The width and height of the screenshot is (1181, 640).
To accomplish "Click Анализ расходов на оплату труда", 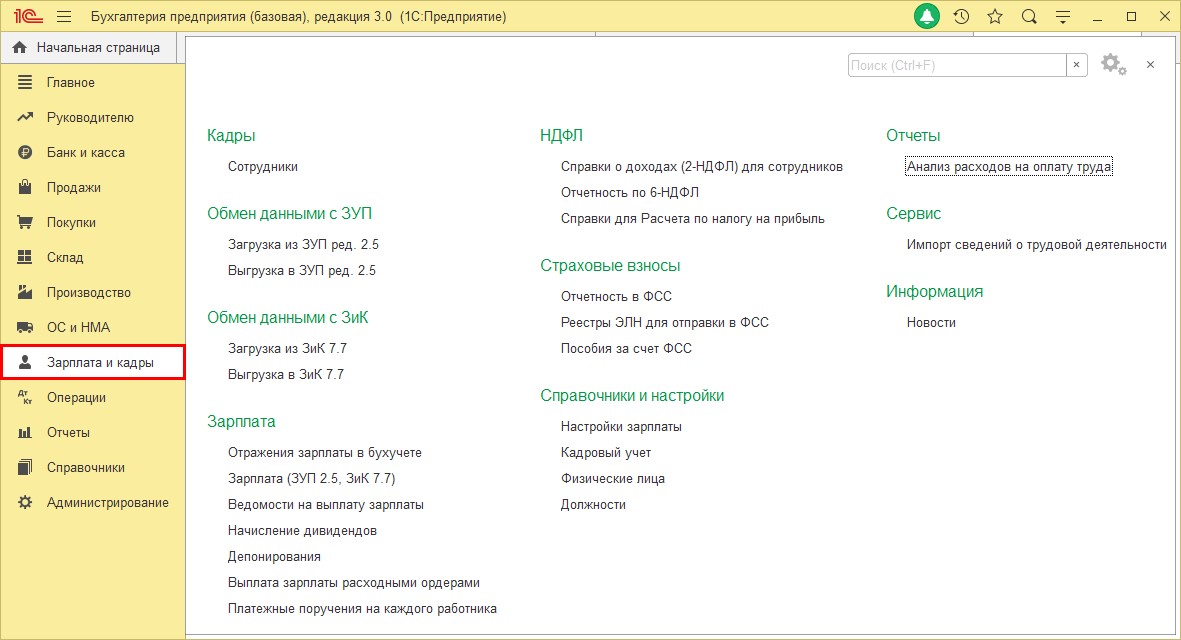I will coord(1008,167).
